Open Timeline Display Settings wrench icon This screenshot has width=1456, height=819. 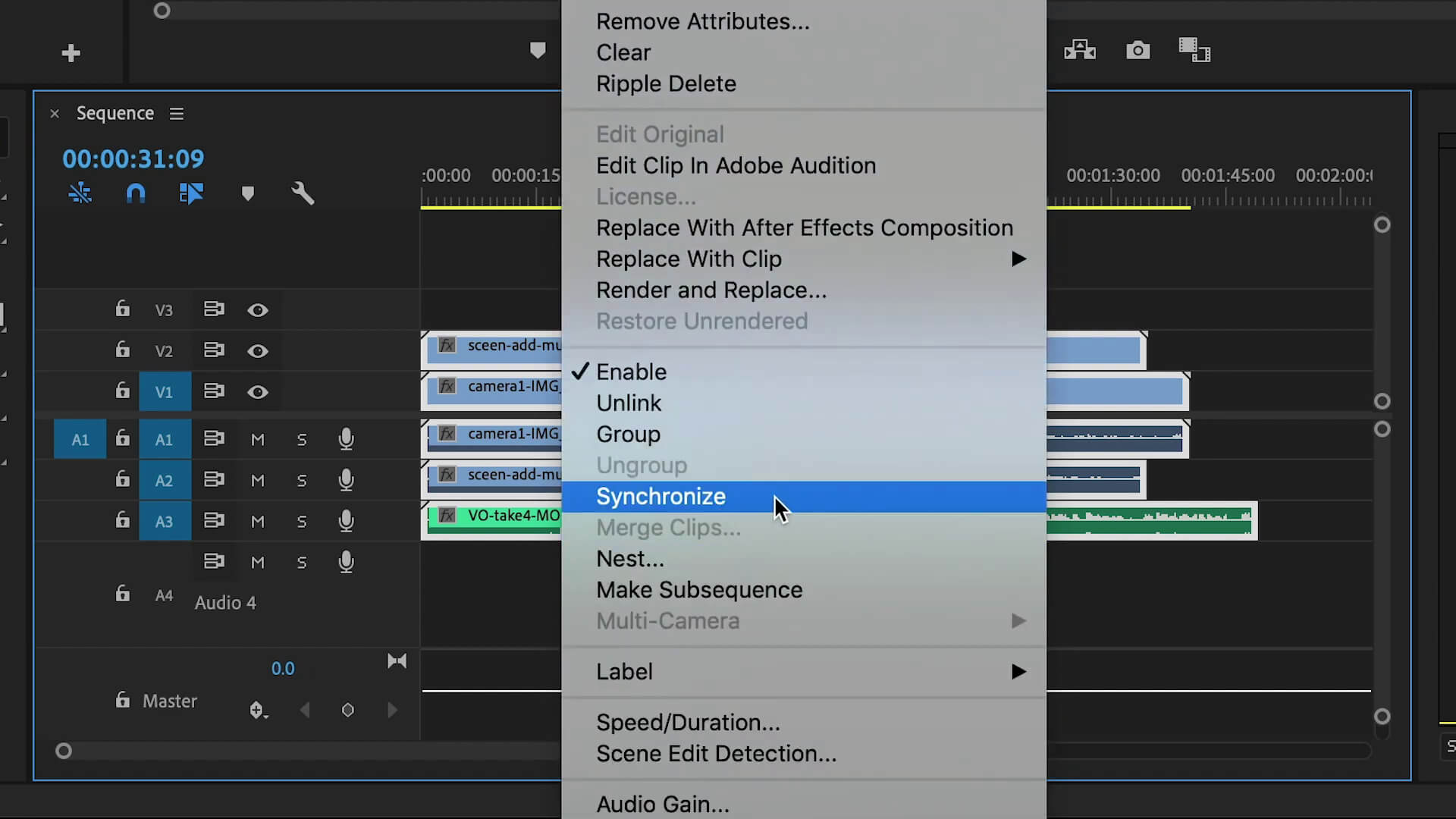pos(303,193)
